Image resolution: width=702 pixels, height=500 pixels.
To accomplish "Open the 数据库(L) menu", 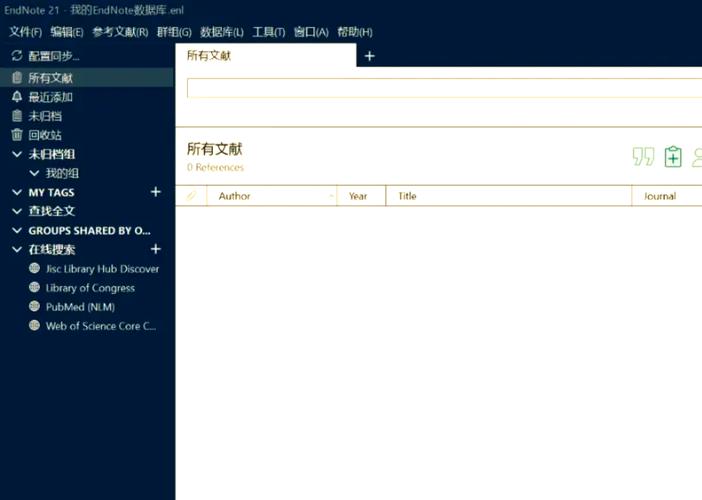I will pyautogui.click(x=222, y=32).
